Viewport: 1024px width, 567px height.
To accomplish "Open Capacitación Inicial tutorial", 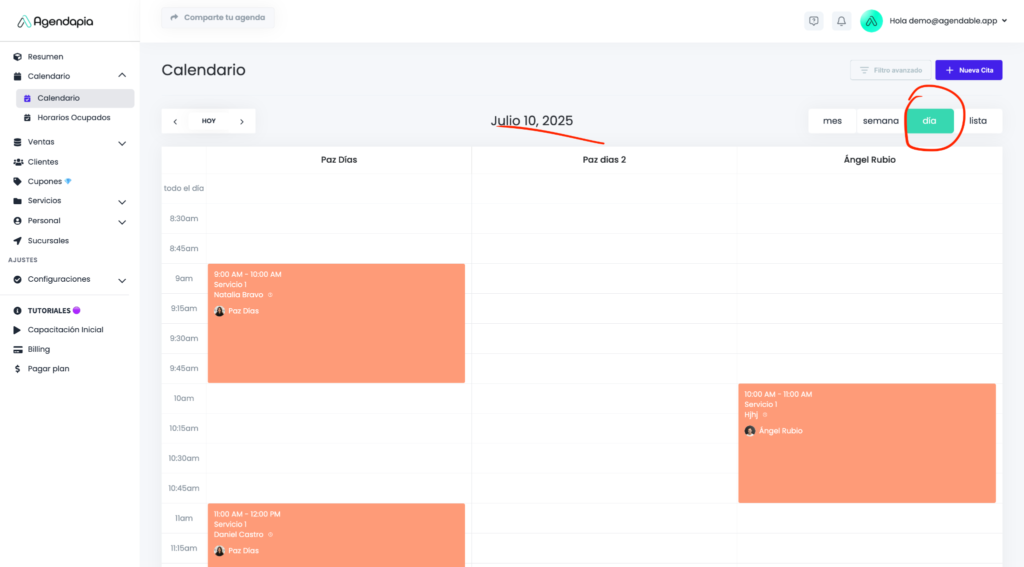I will (x=65, y=330).
